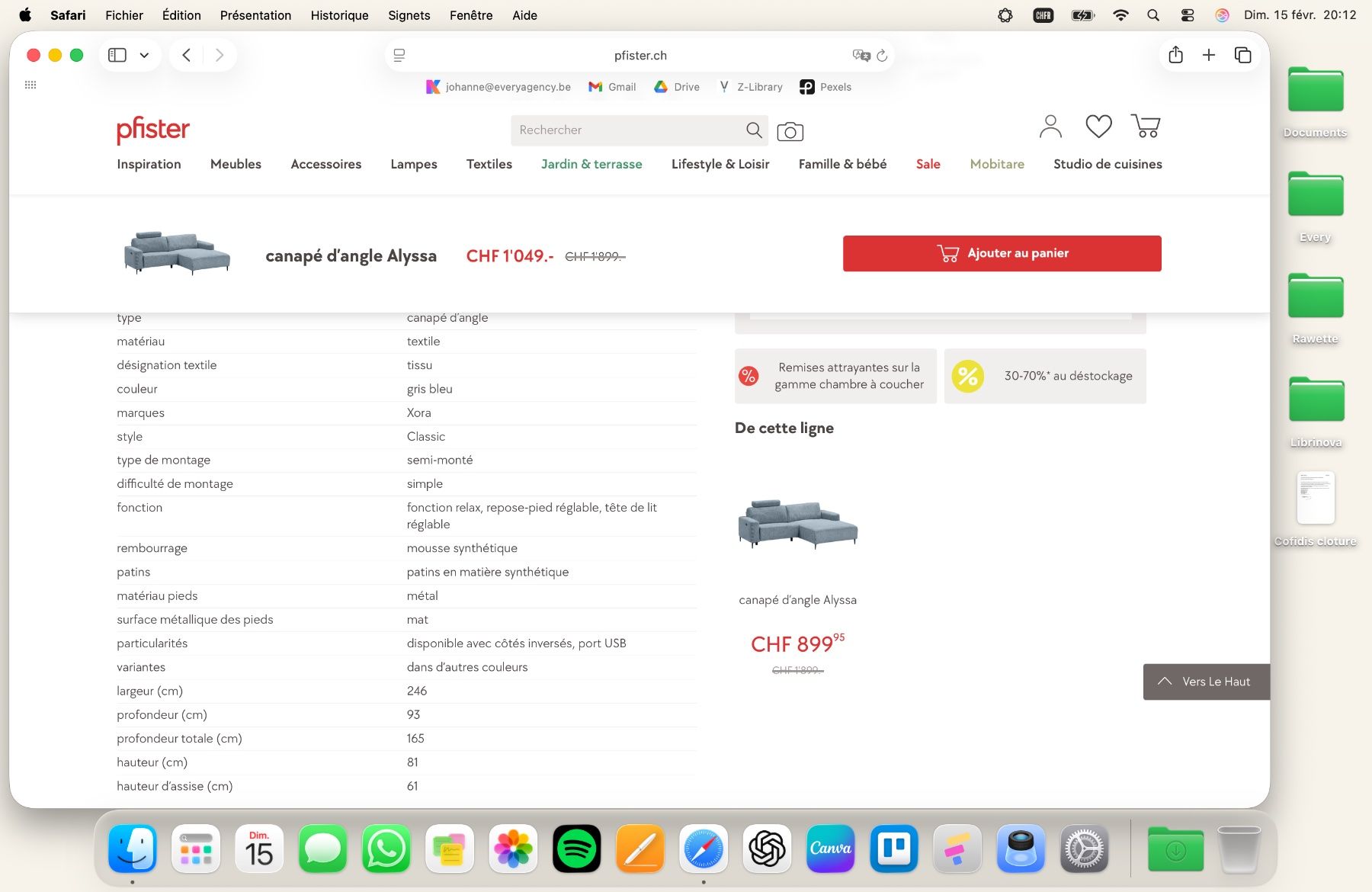Open the Lifestyle & Loisir menu
1372x892 pixels.
[x=720, y=164]
